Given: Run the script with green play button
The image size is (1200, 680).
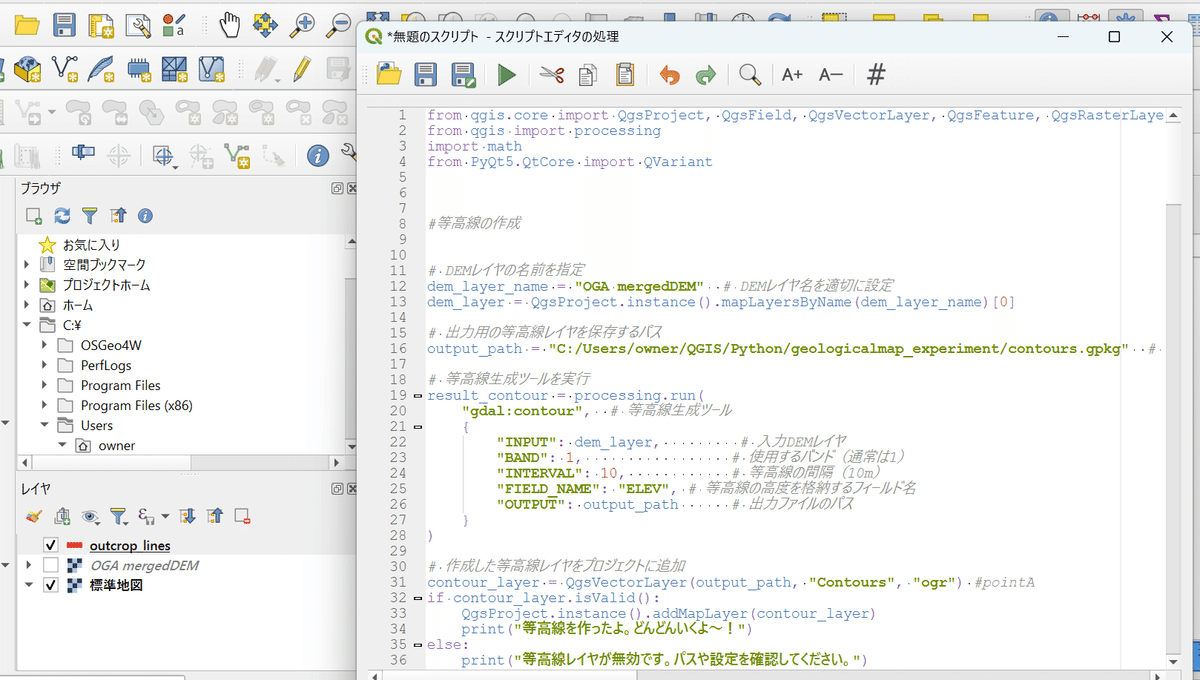Looking at the screenshot, I should point(507,74).
